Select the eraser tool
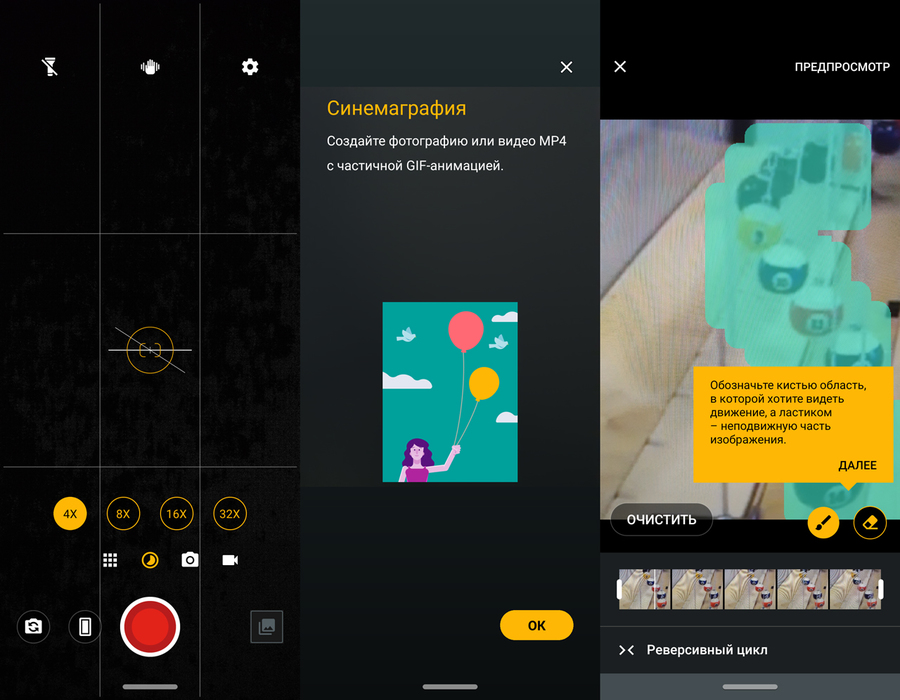This screenshot has height=700, width=900. click(870, 523)
